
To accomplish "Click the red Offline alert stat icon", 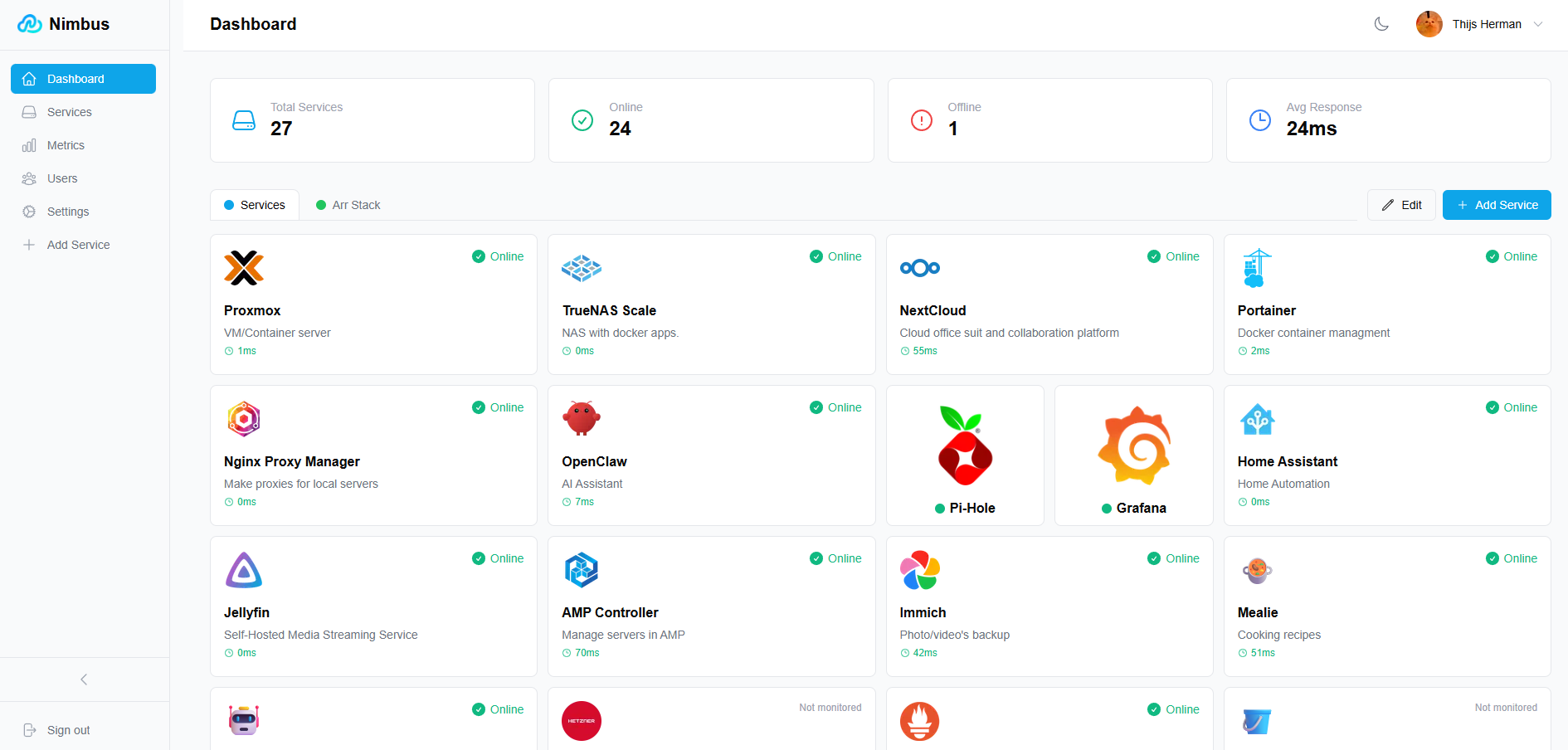I will coord(922,120).
